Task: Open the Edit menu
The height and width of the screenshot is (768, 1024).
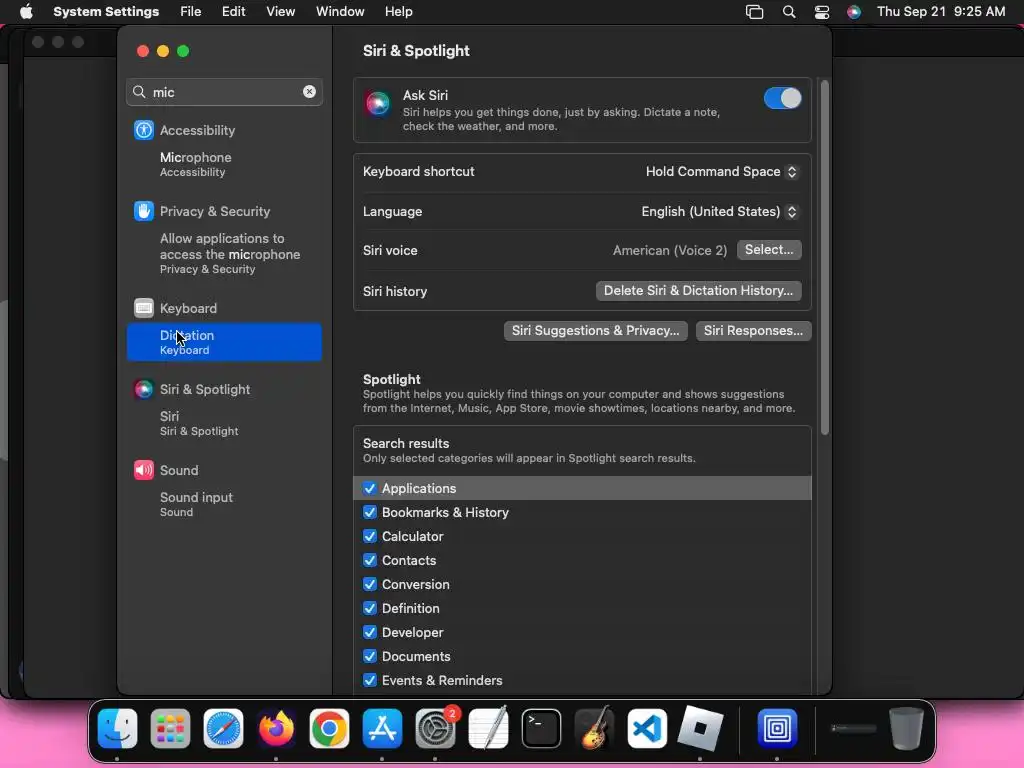Action: [x=233, y=12]
